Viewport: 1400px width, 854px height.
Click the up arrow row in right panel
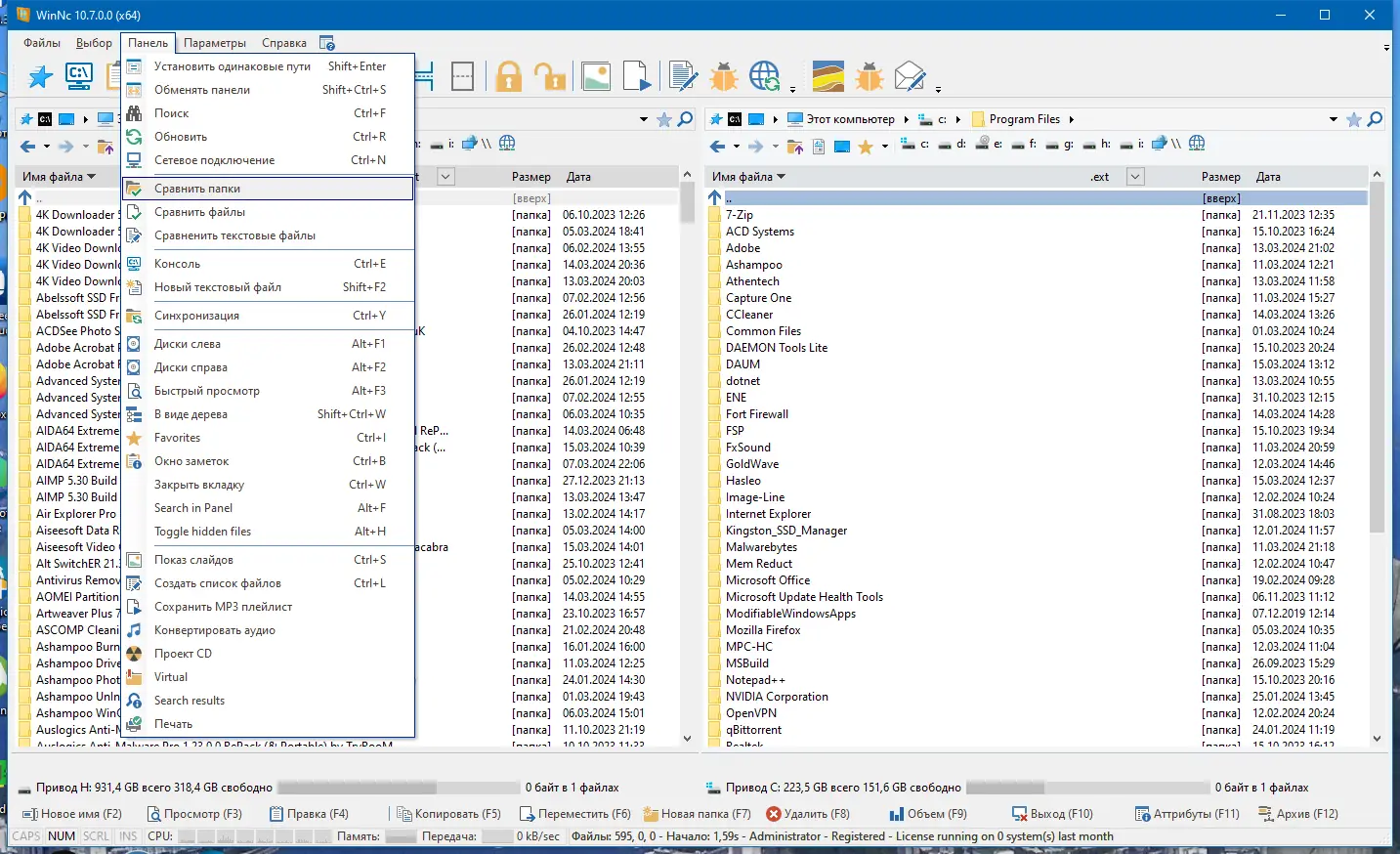click(x=1036, y=198)
